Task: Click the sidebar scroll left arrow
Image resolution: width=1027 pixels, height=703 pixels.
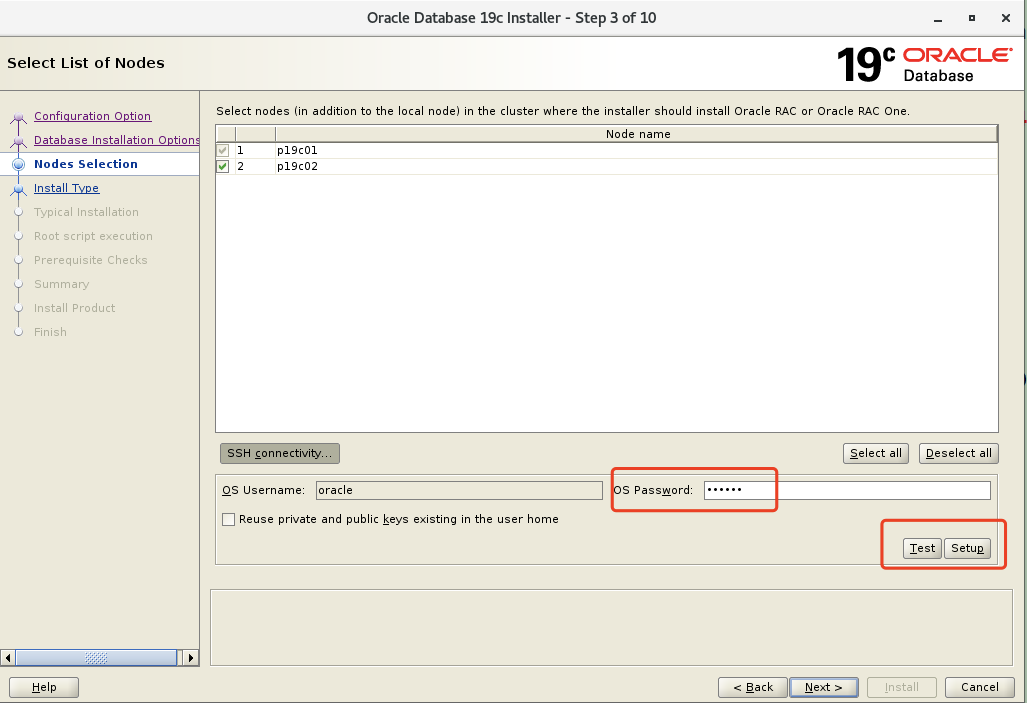Action: click(8, 658)
